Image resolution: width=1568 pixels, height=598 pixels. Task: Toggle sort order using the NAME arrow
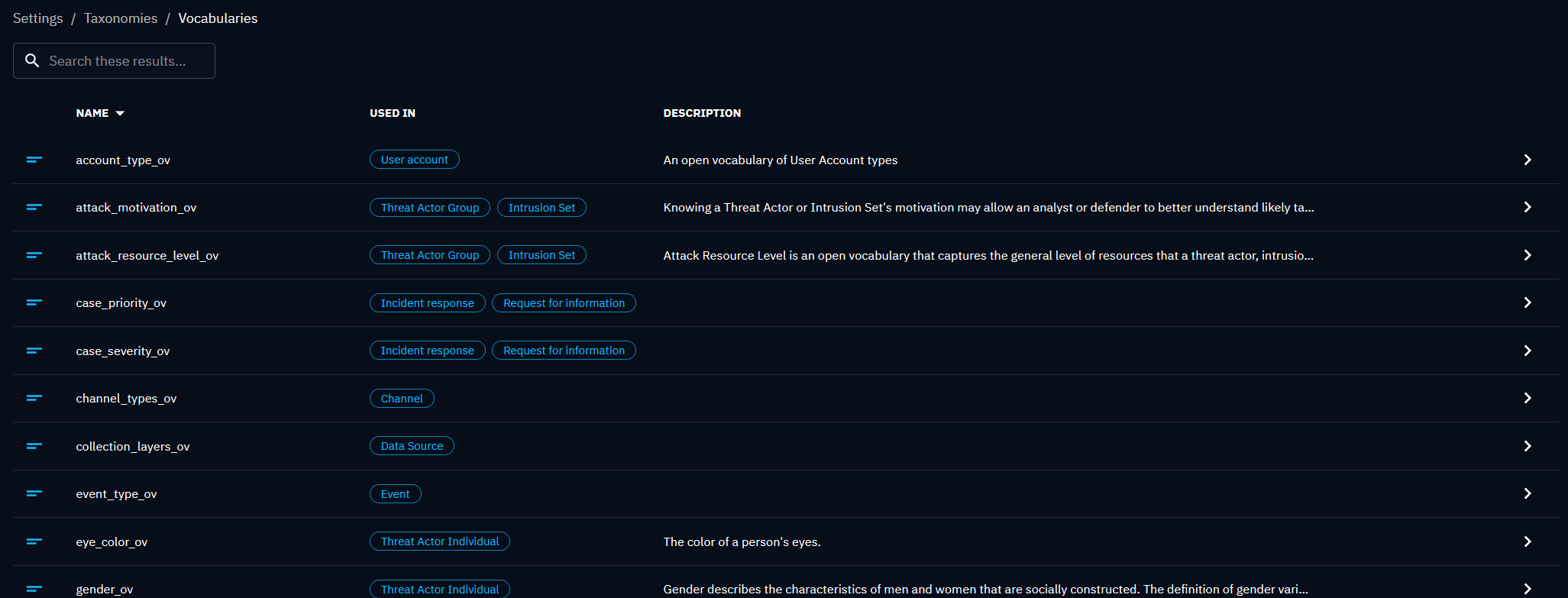[120, 113]
